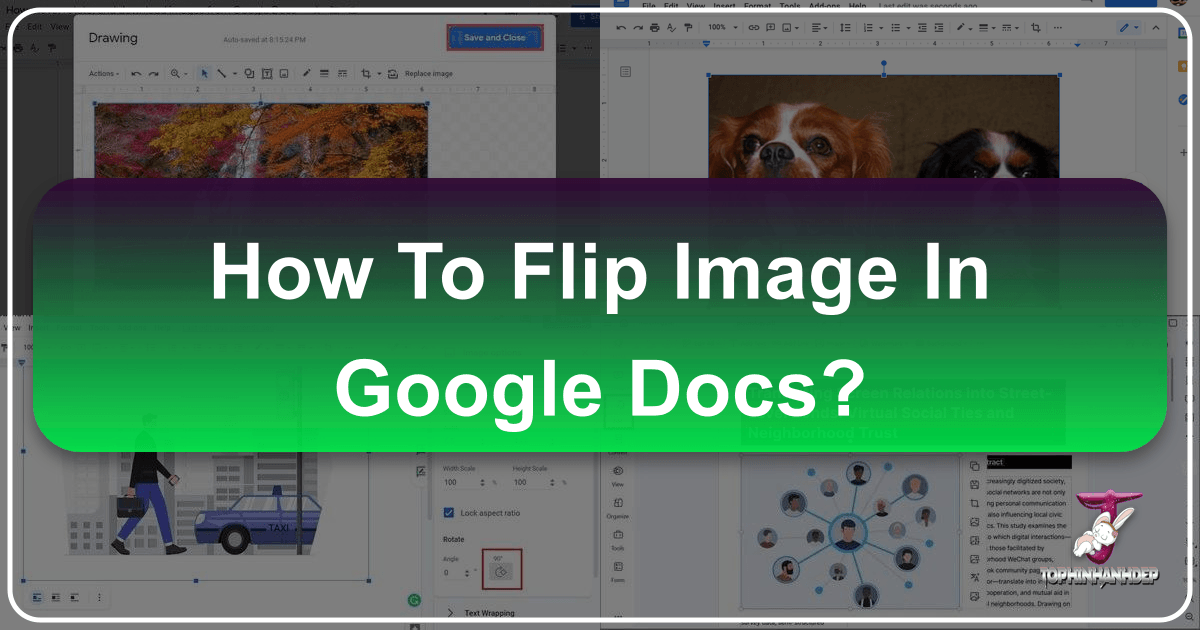Screen dimensions: 1200x630
Task: Click the Add comment icon in the toolbar
Action: click(769, 27)
